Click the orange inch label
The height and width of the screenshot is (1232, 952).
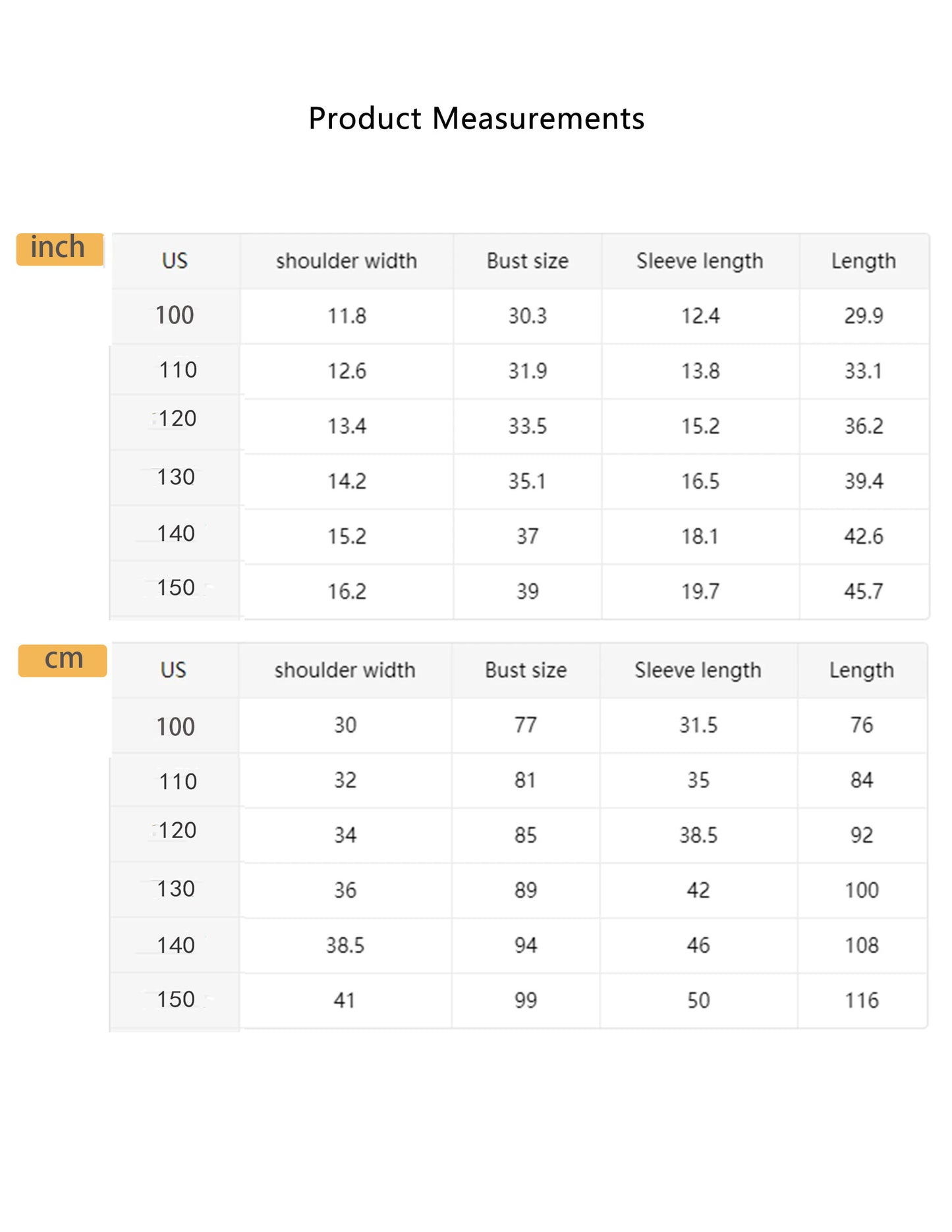click(60, 249)
